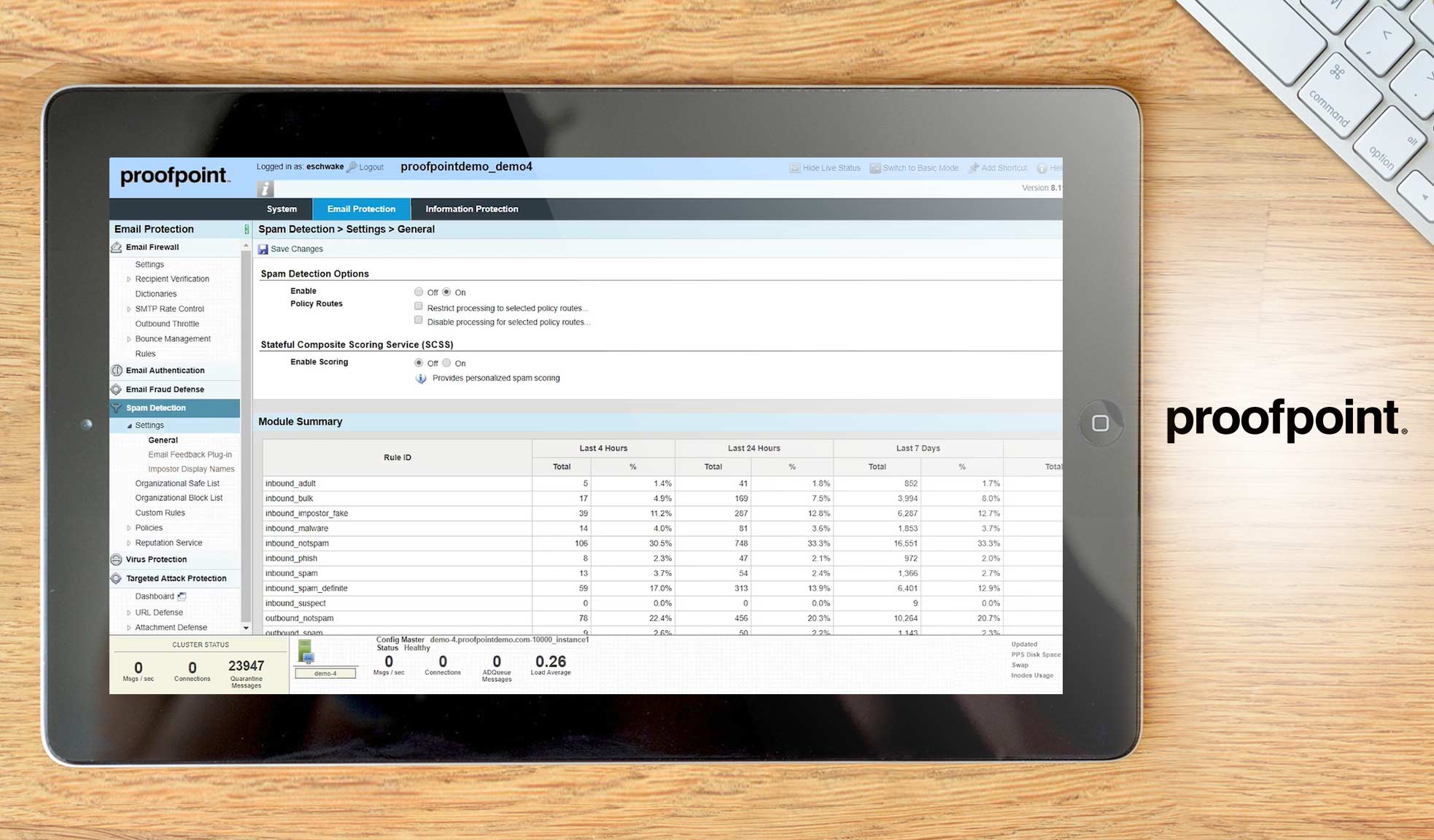This screenshot has width=1434, height=840.
Task: Expand Recipient Verification tree node
Action: [x=129, y=279]
